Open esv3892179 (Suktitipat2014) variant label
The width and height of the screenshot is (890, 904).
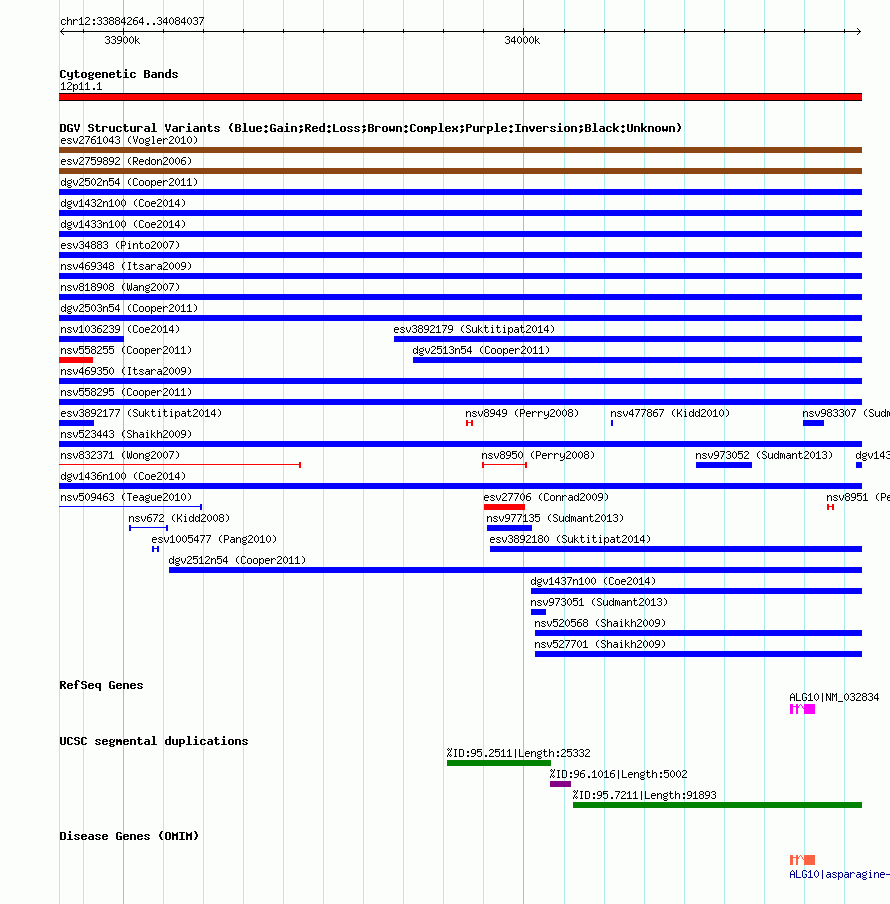pyautogui.click(x=474, y=329)
